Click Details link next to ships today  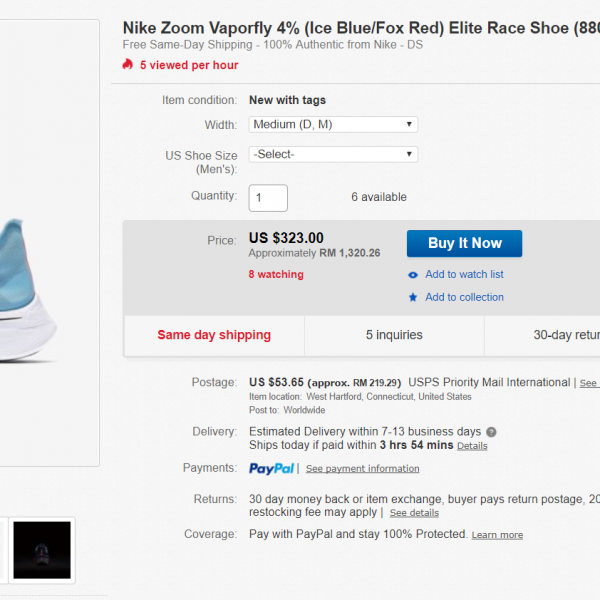click(472, 446)
